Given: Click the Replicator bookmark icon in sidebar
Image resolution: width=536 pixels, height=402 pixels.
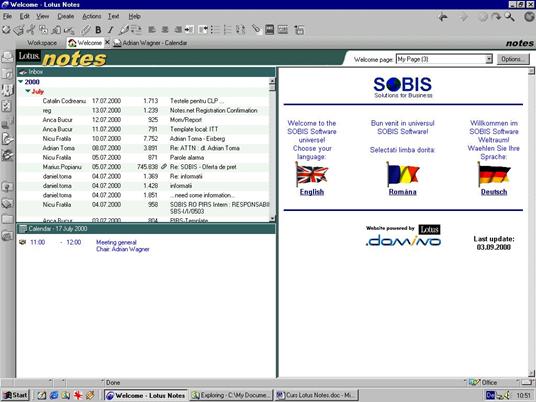Looking at the screenshot, I should (7, 122).
